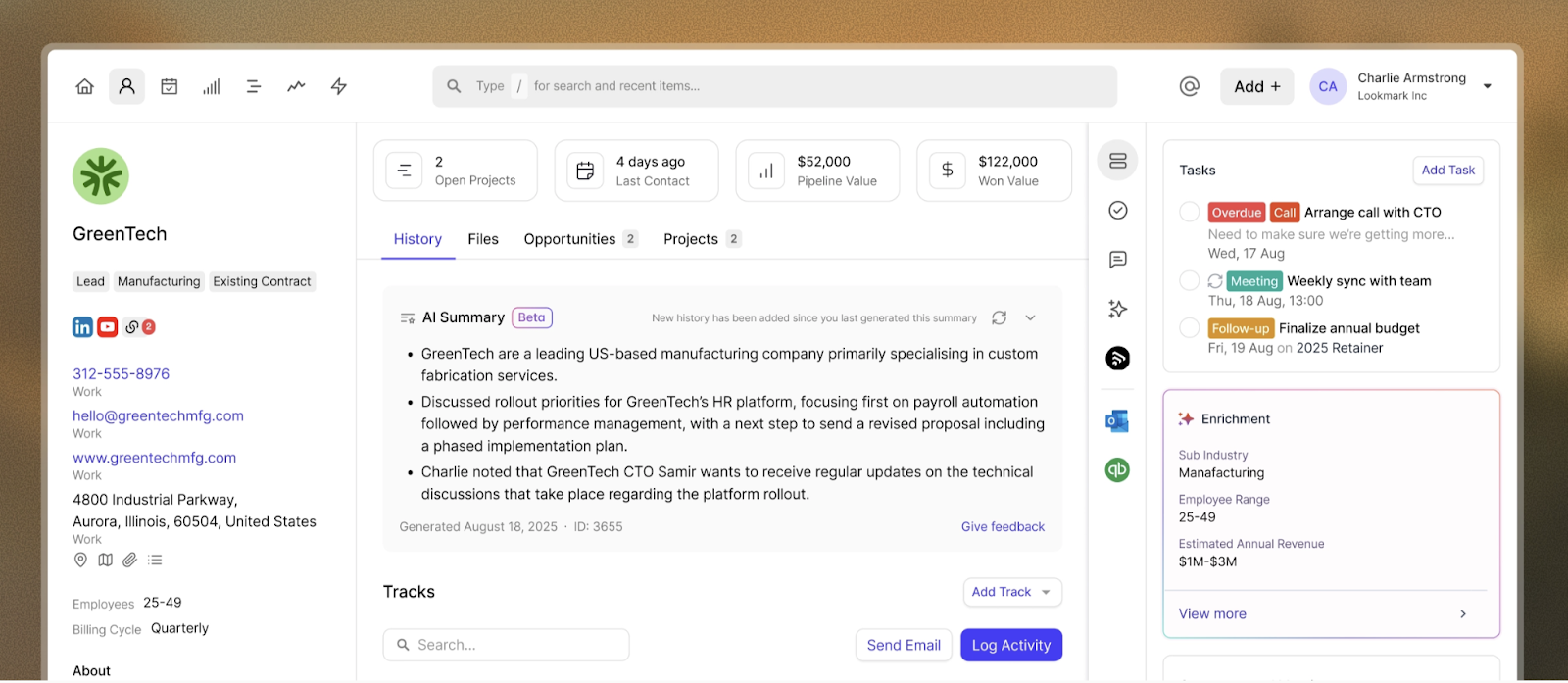1568x683 pixels.
Task: Click the Last Contact stat card
Action: 636,171
